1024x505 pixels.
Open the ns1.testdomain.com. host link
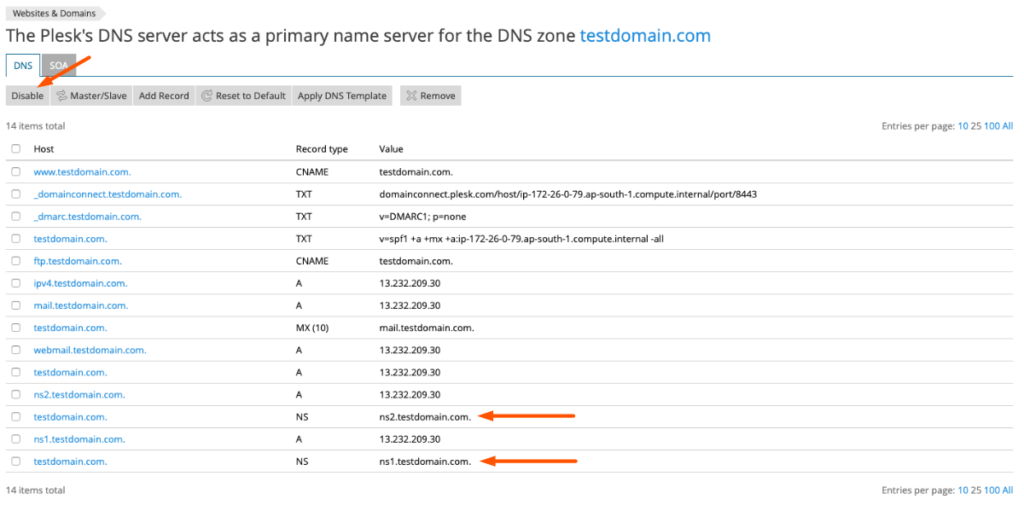(80, 438)
